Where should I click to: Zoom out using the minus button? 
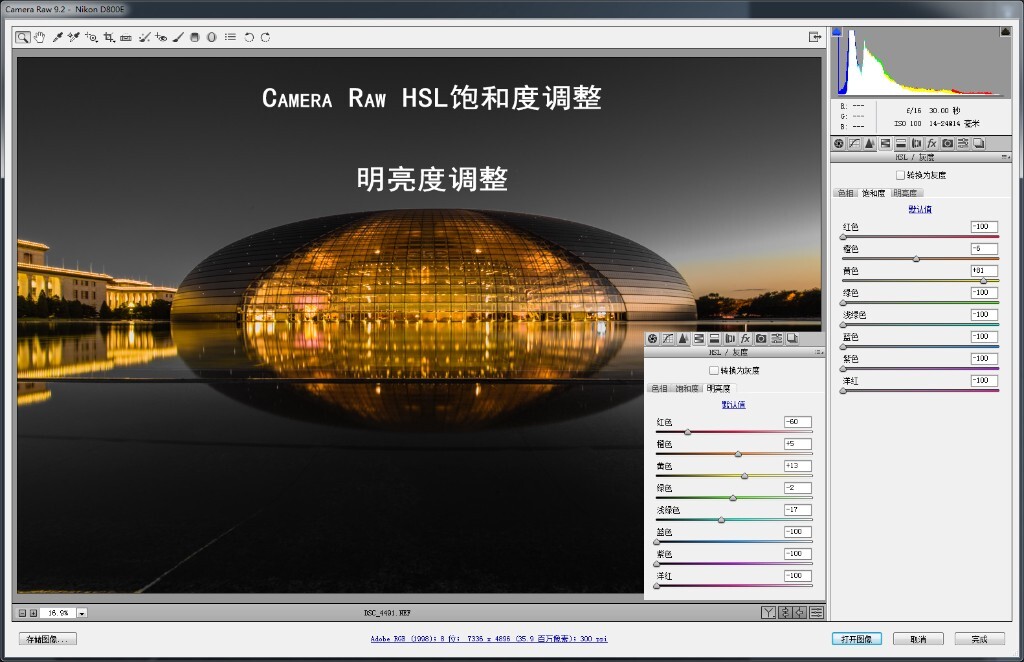tap(22, 613)
